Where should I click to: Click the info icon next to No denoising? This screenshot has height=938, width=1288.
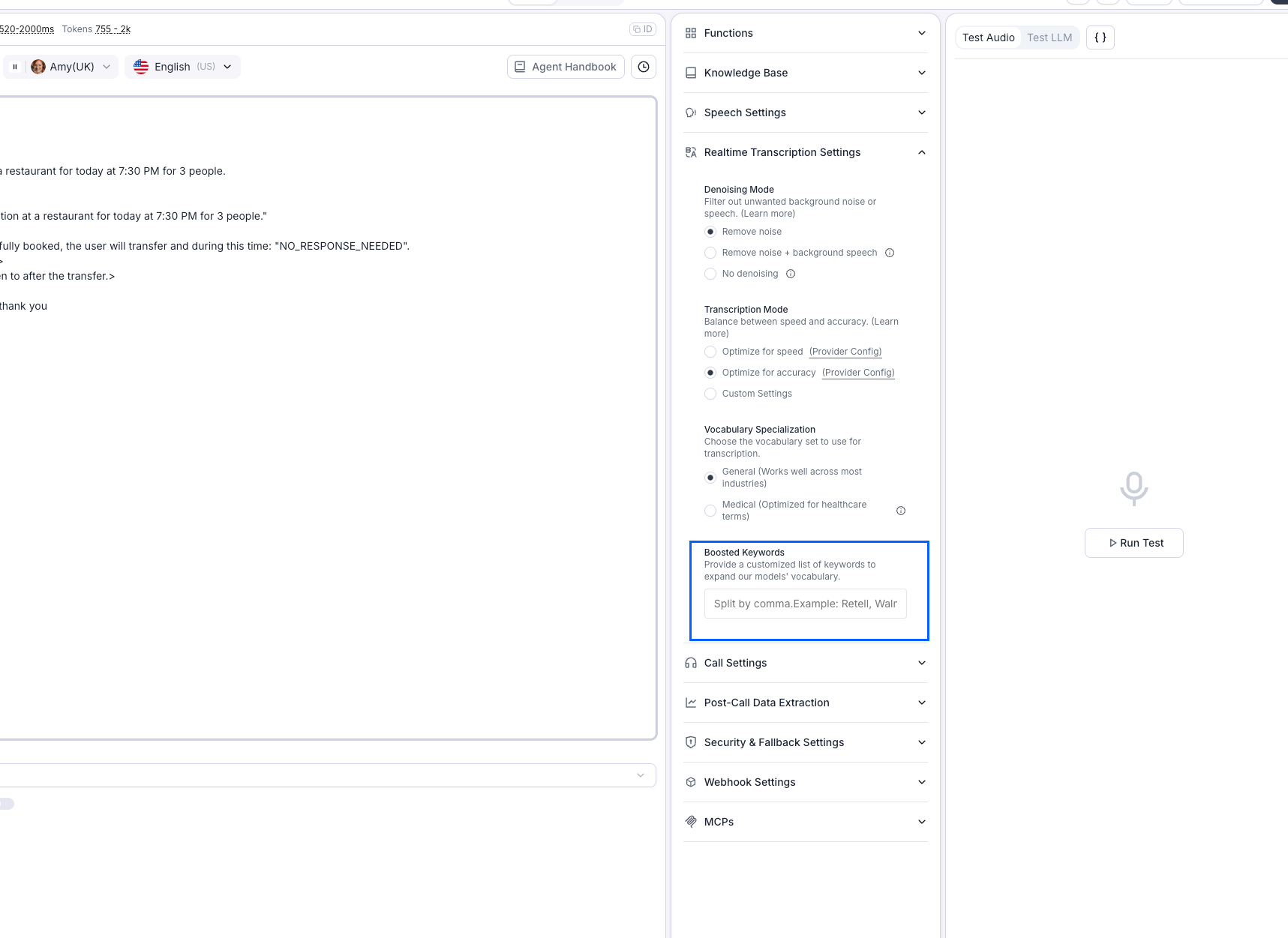click(791, 274)
